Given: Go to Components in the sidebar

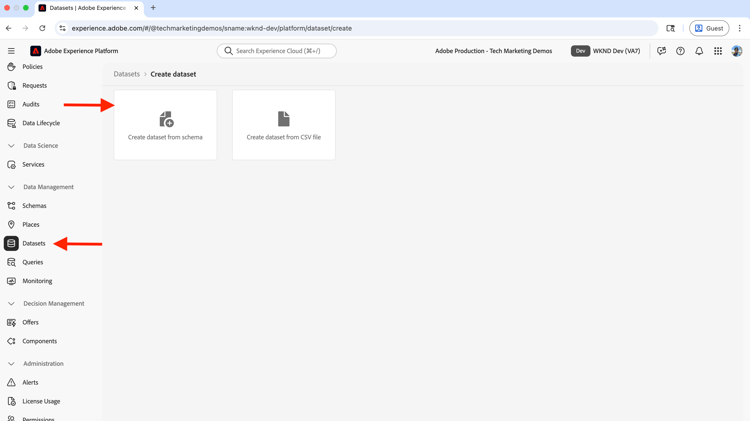Looking at the screenshot, I should [x=40, y=341].
